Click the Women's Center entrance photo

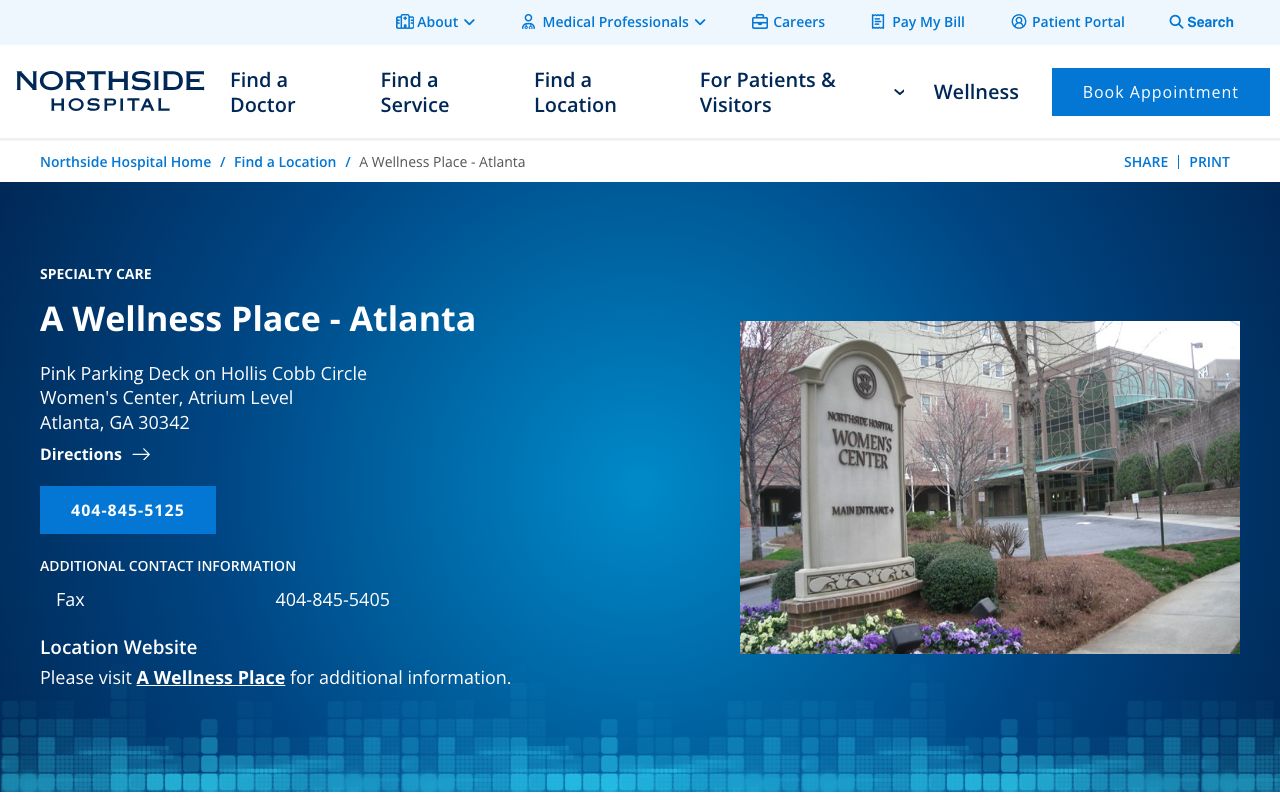(990, 487)
